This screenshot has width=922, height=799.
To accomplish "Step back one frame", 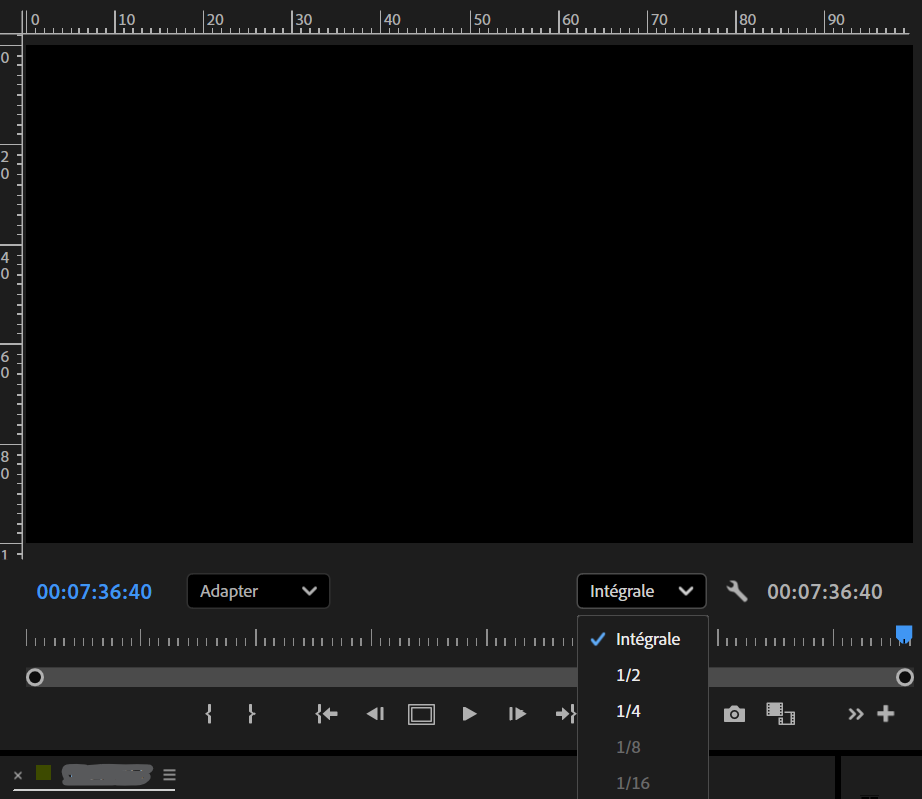I will pyautogui.click(x=375, y=714).
